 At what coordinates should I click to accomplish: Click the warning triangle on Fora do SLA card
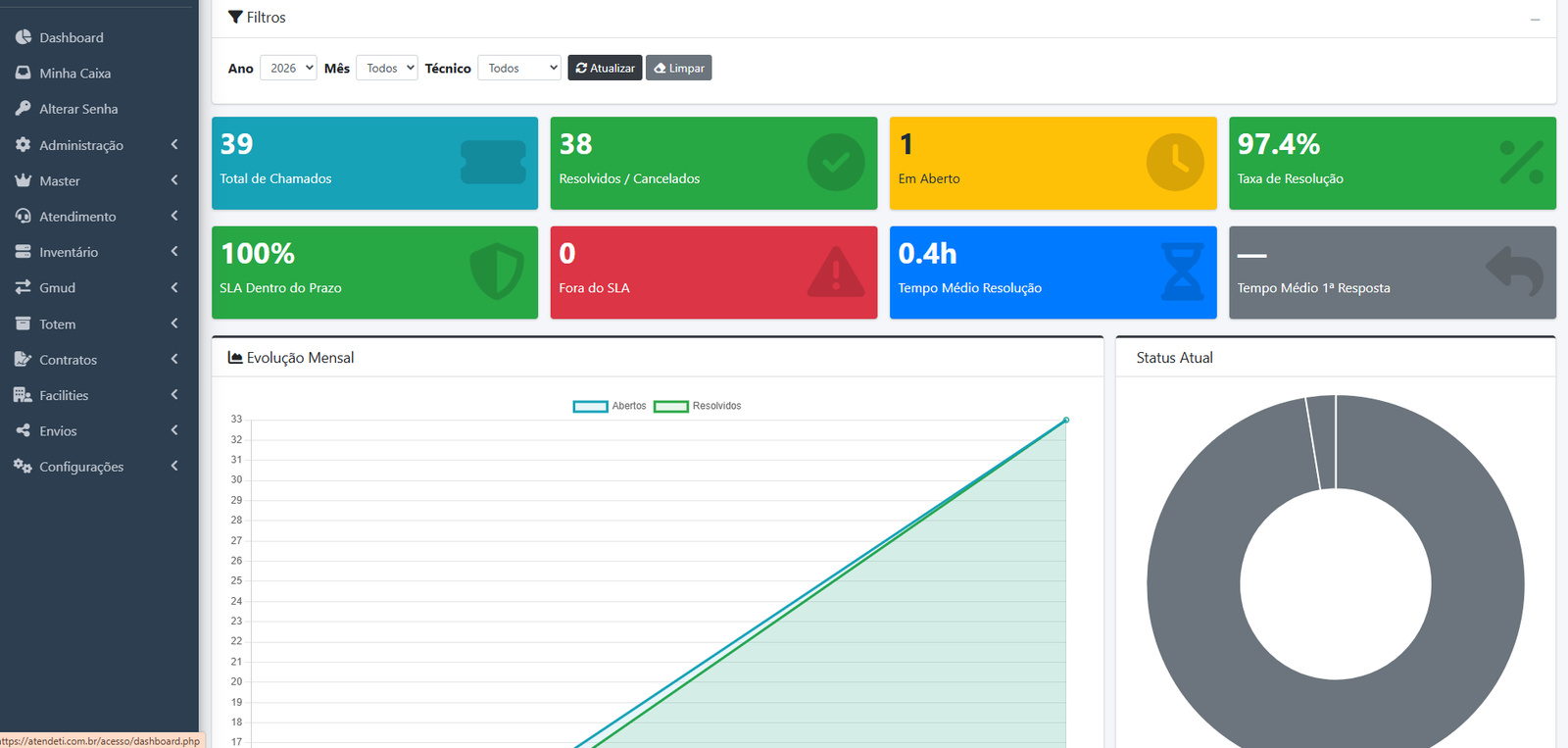coord(836,272)
